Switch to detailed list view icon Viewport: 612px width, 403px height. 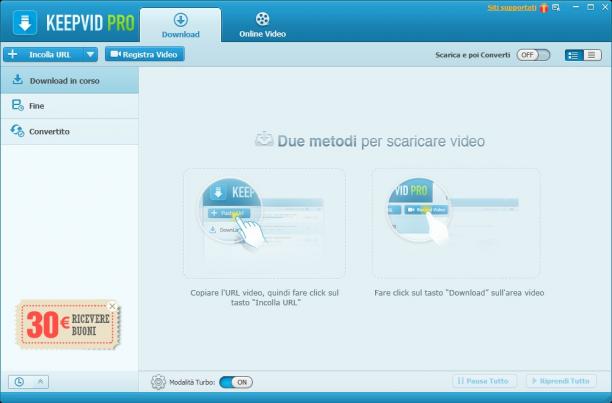pos(574,55)
